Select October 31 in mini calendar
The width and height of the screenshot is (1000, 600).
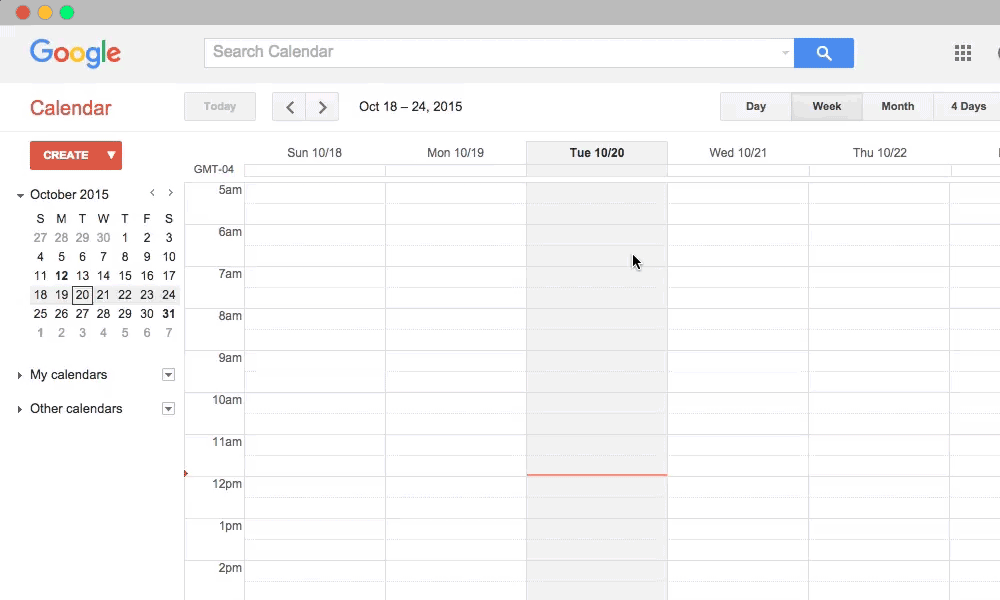pyautogui.click(x=168, y=314)
